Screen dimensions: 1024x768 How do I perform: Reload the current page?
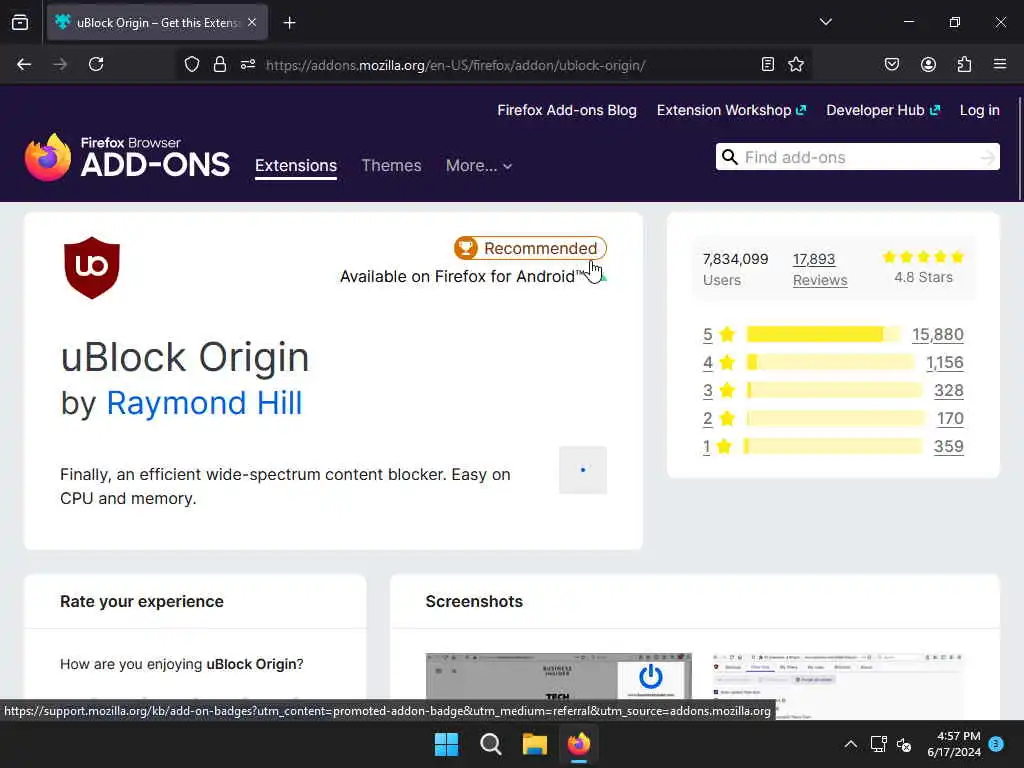96,64
